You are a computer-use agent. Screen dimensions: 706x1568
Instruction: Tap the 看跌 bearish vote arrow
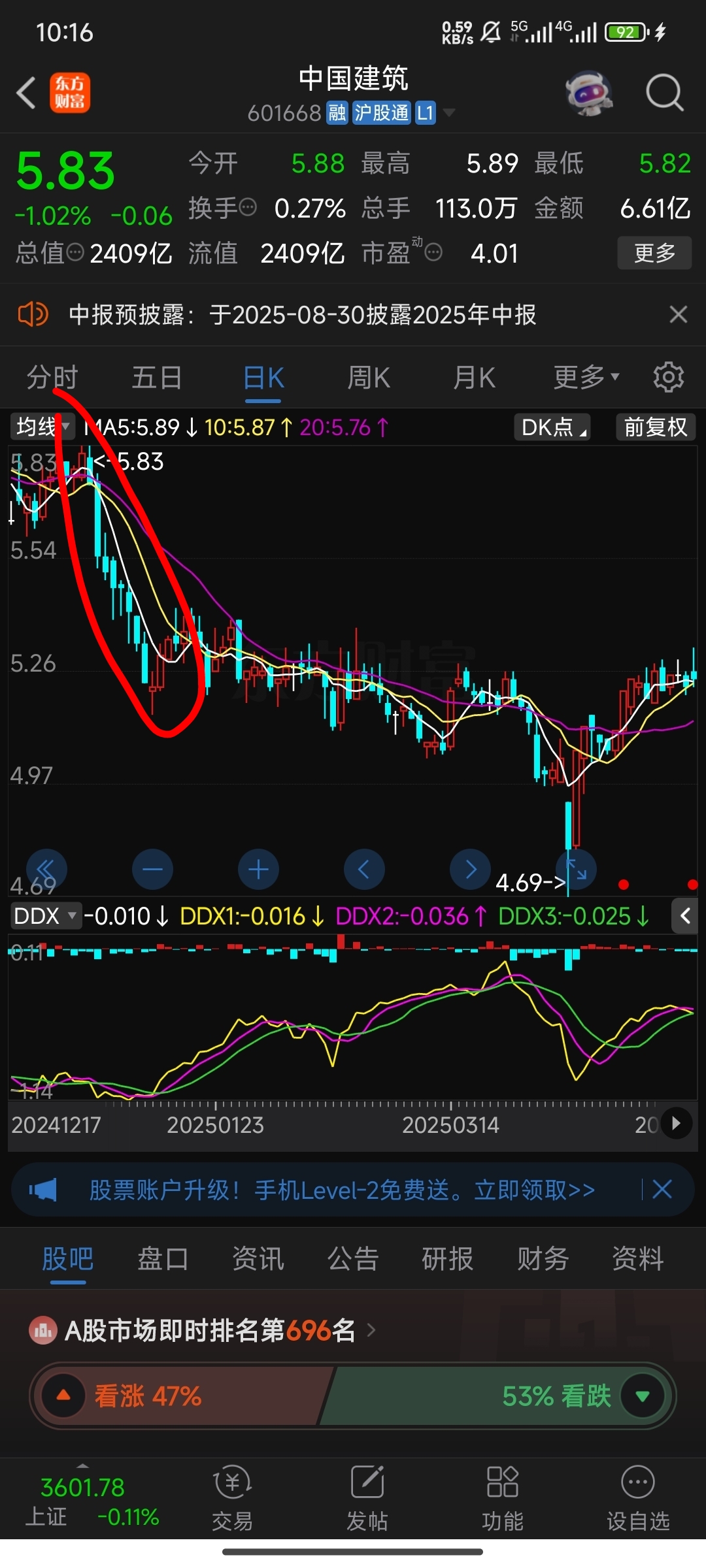[643, 1396]
